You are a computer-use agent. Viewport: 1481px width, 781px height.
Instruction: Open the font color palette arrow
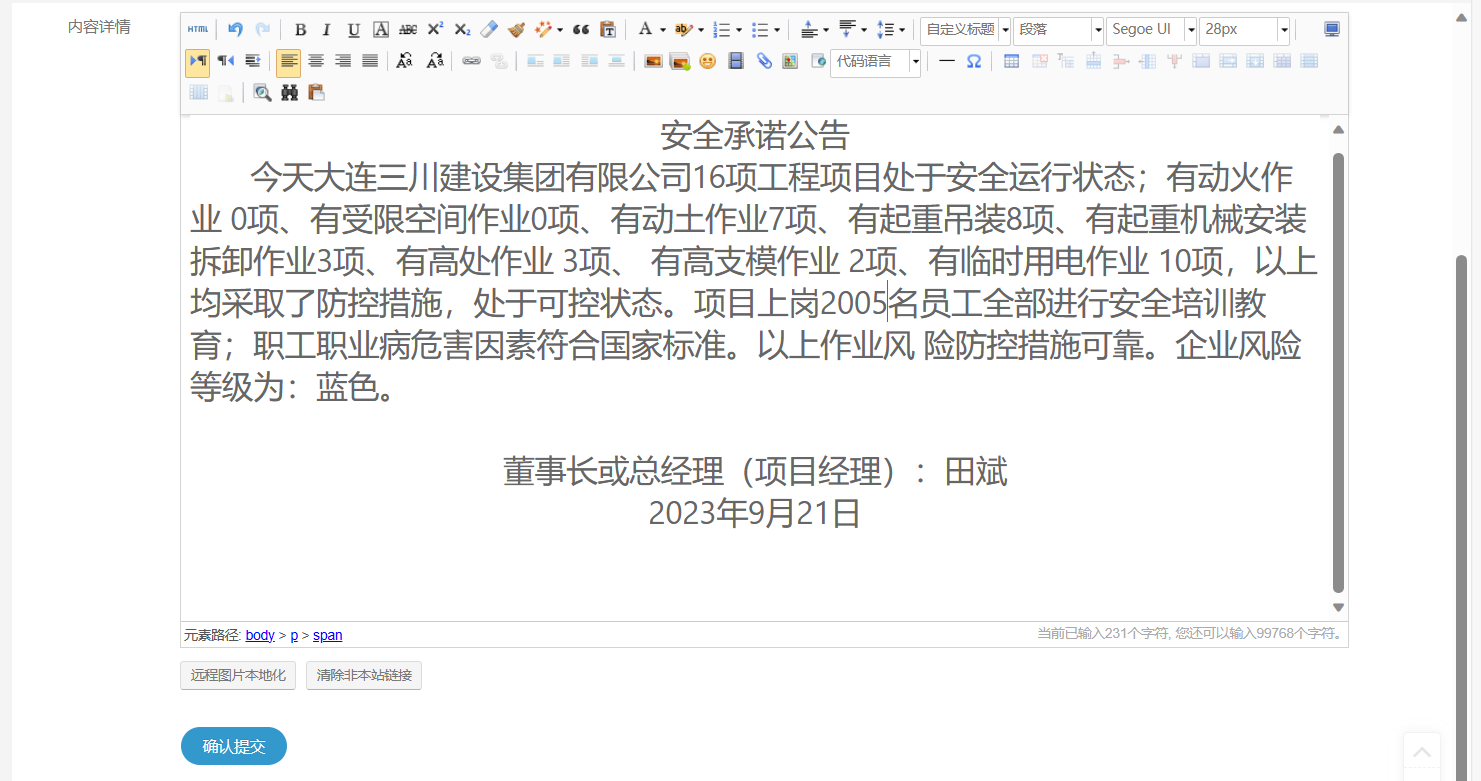pos(663,30)
